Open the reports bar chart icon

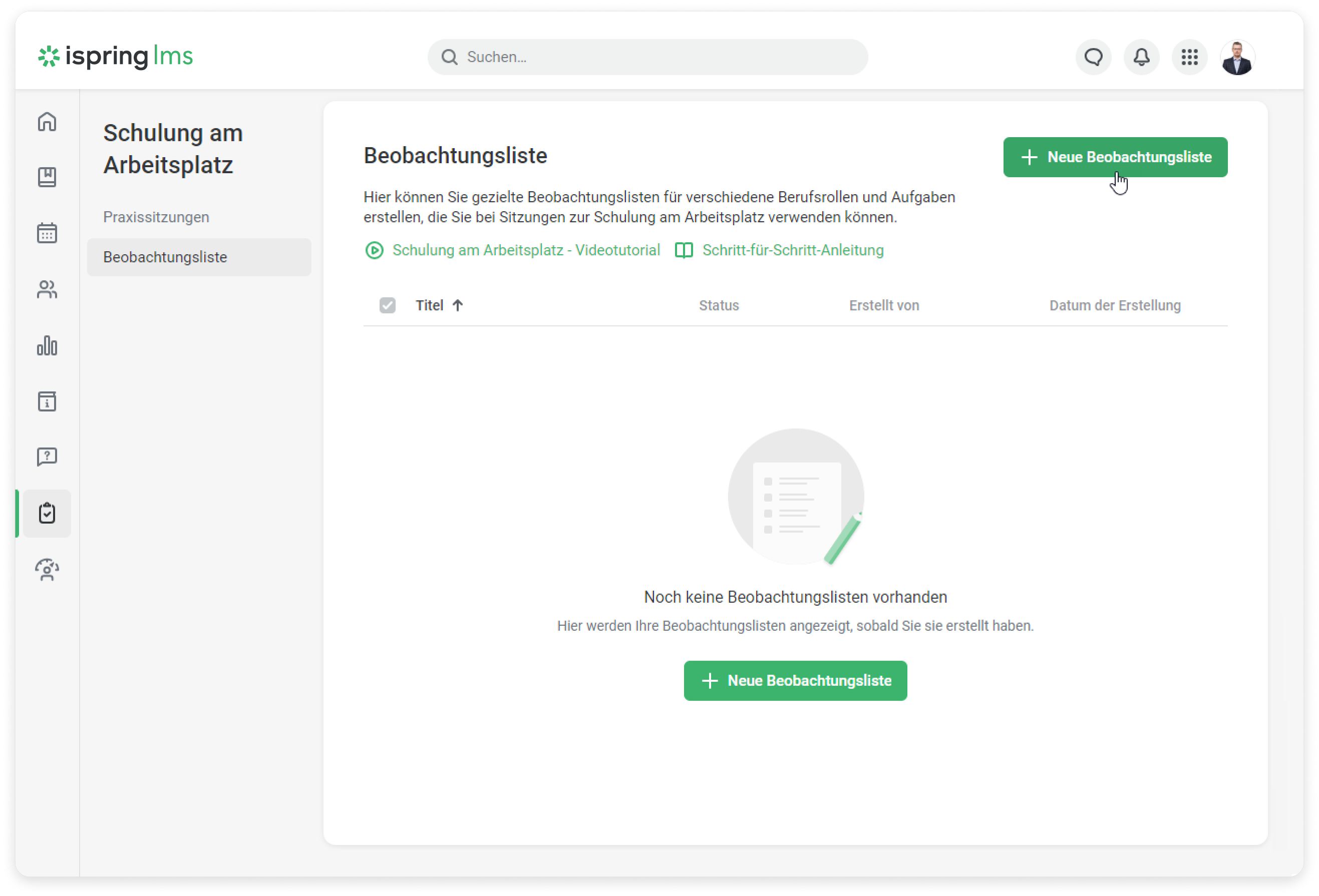(47, 345)
